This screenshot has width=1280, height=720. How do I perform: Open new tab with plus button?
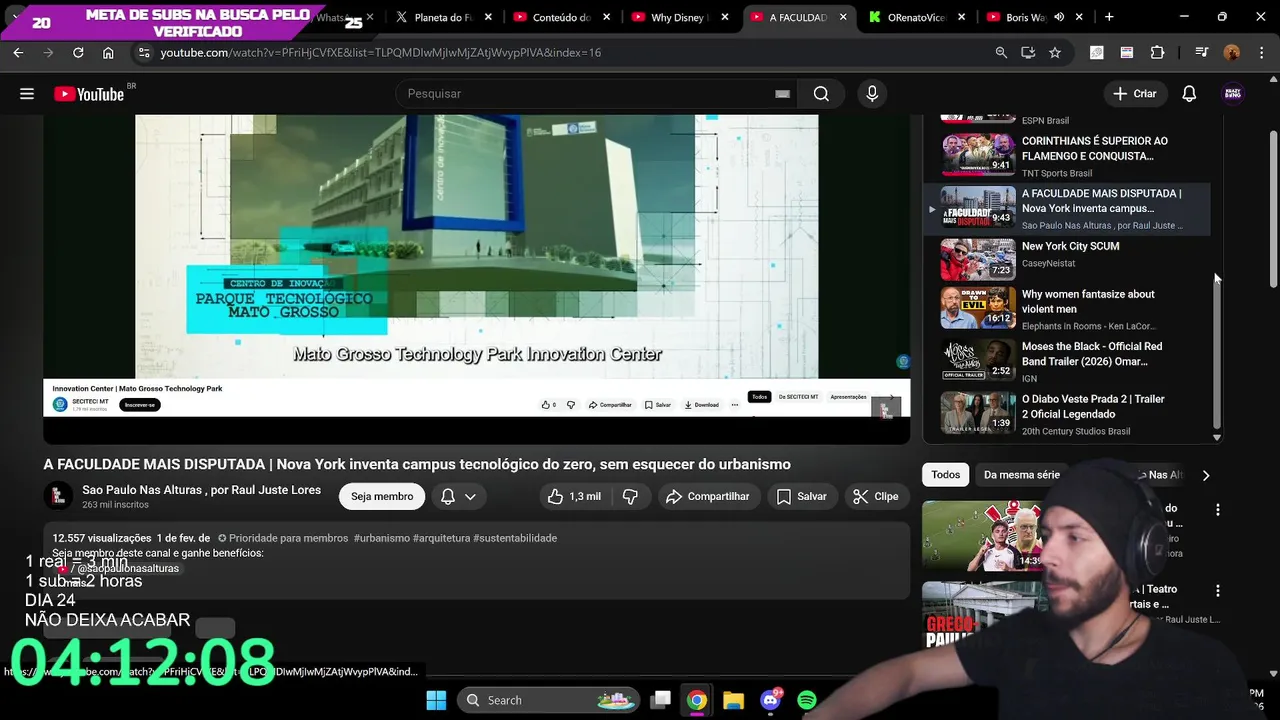tap(1109, 17)
